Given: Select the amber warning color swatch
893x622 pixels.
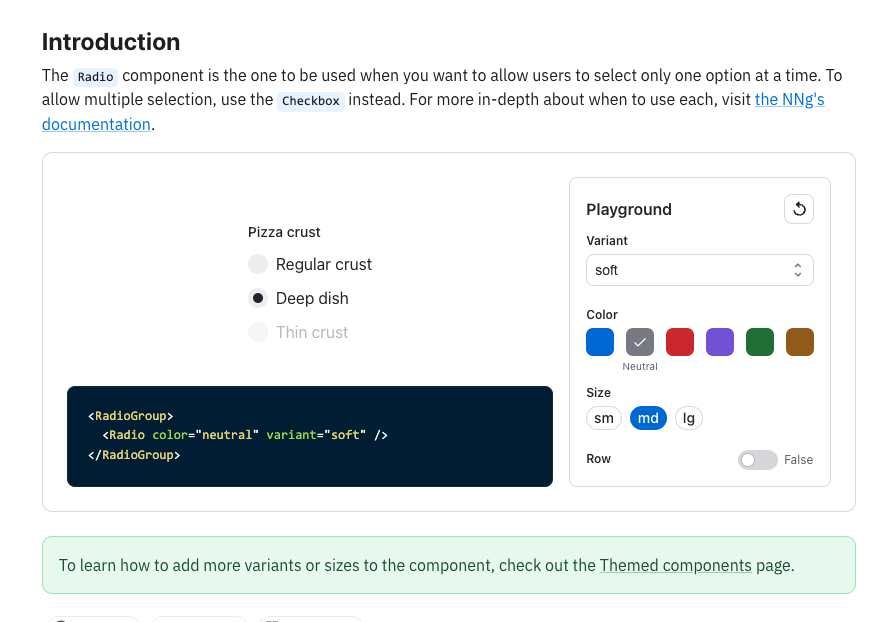Looking at the screenshot, I should 800,342.
